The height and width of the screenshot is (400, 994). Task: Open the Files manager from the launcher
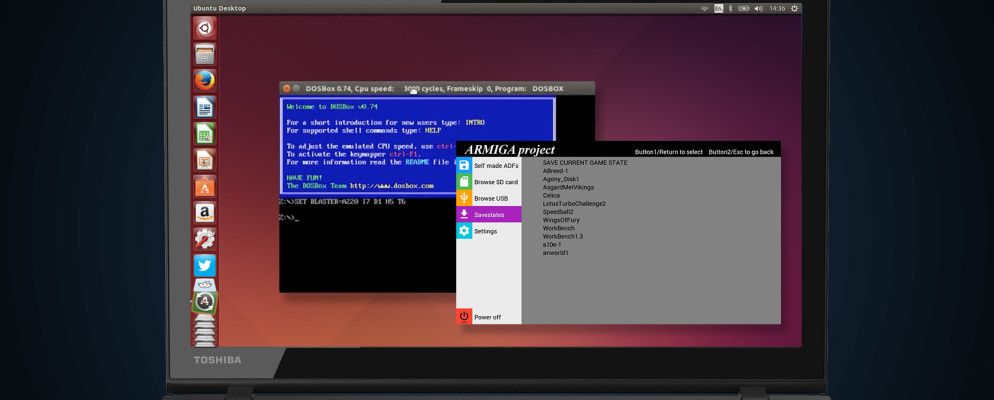204,55
